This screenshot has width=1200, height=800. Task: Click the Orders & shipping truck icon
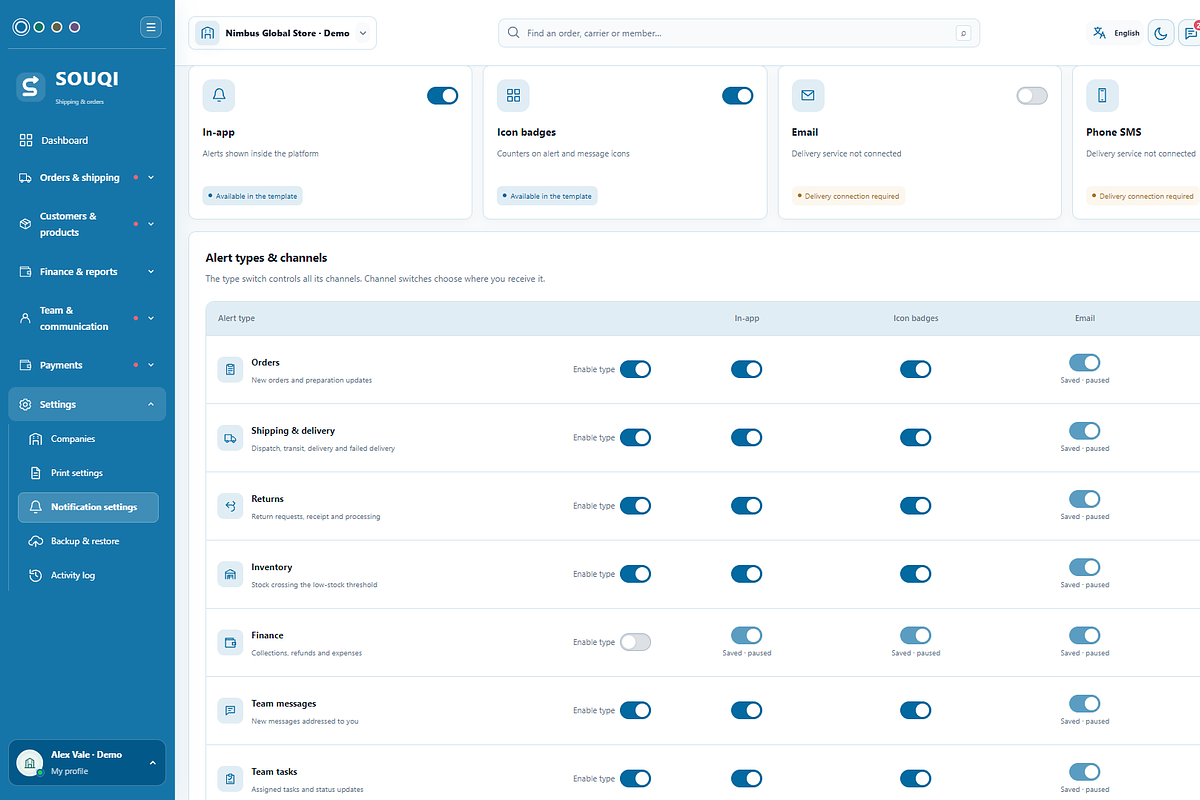pyautogui.click(x=26, y=178)
